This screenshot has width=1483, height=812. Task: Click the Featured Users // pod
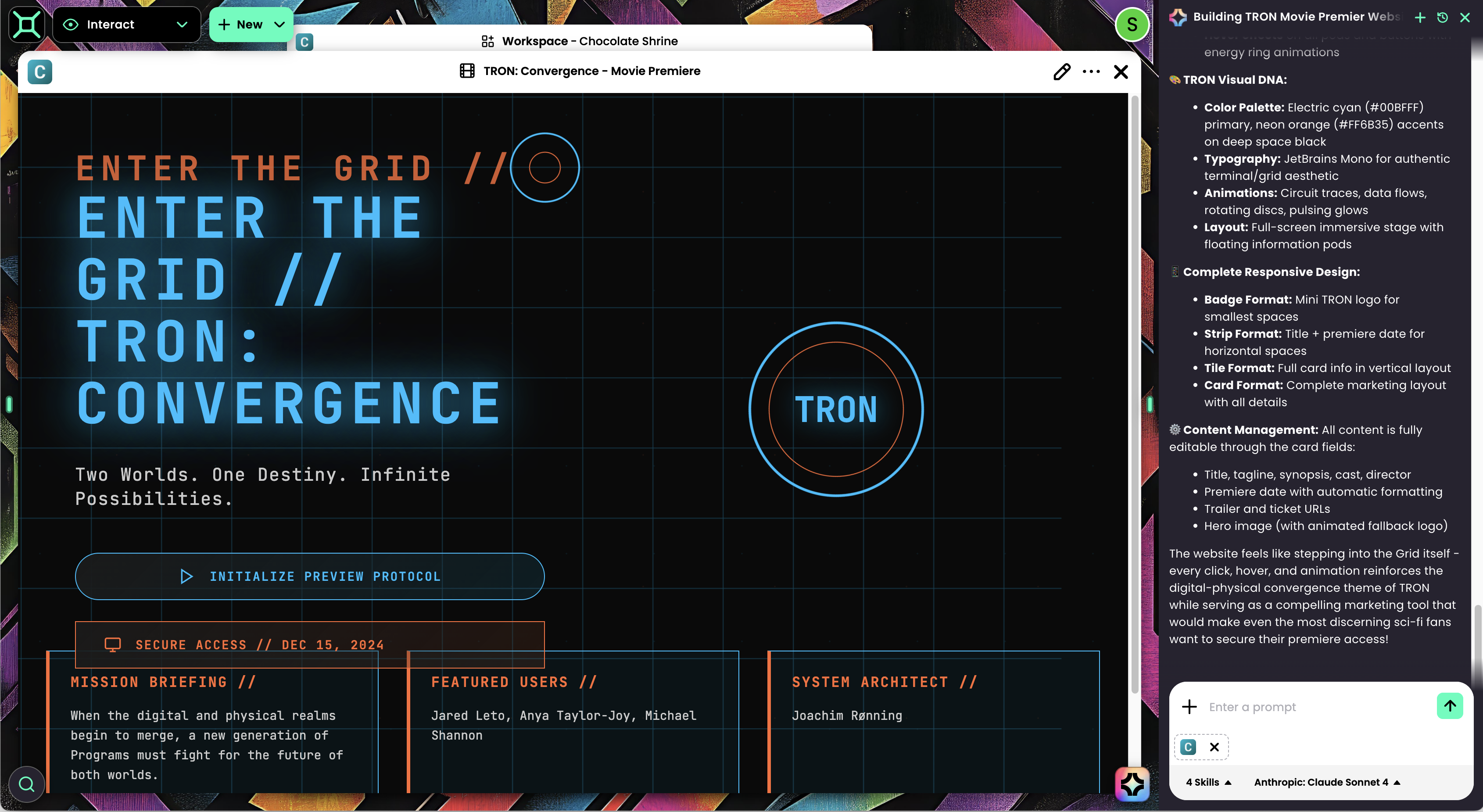(x=573, y=722)
